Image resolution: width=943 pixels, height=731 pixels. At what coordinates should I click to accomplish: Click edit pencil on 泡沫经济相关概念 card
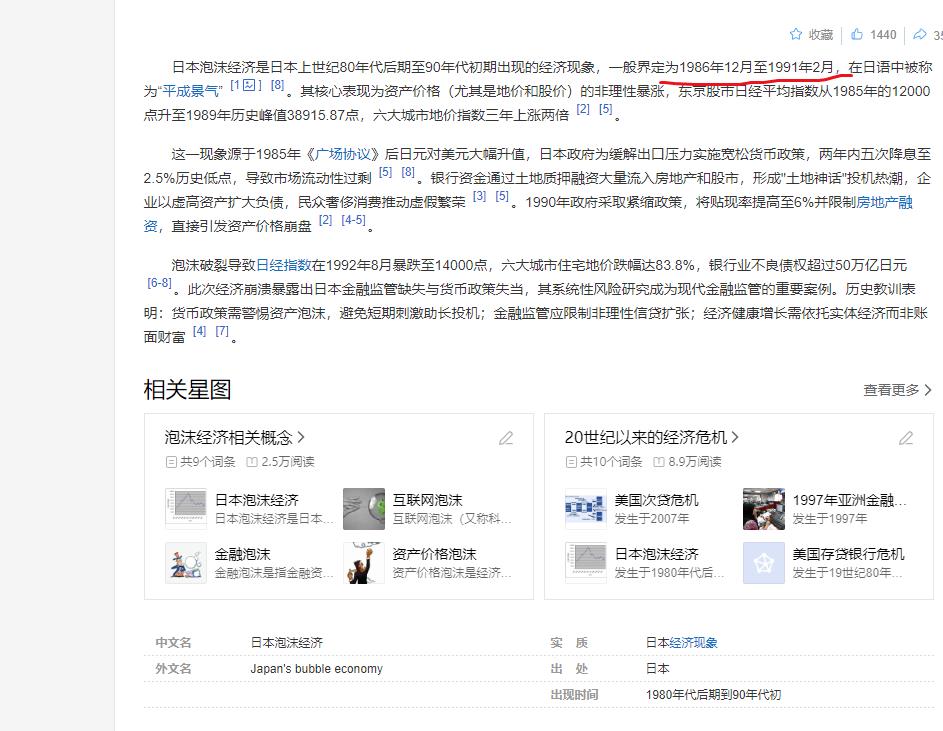point(506,438)
